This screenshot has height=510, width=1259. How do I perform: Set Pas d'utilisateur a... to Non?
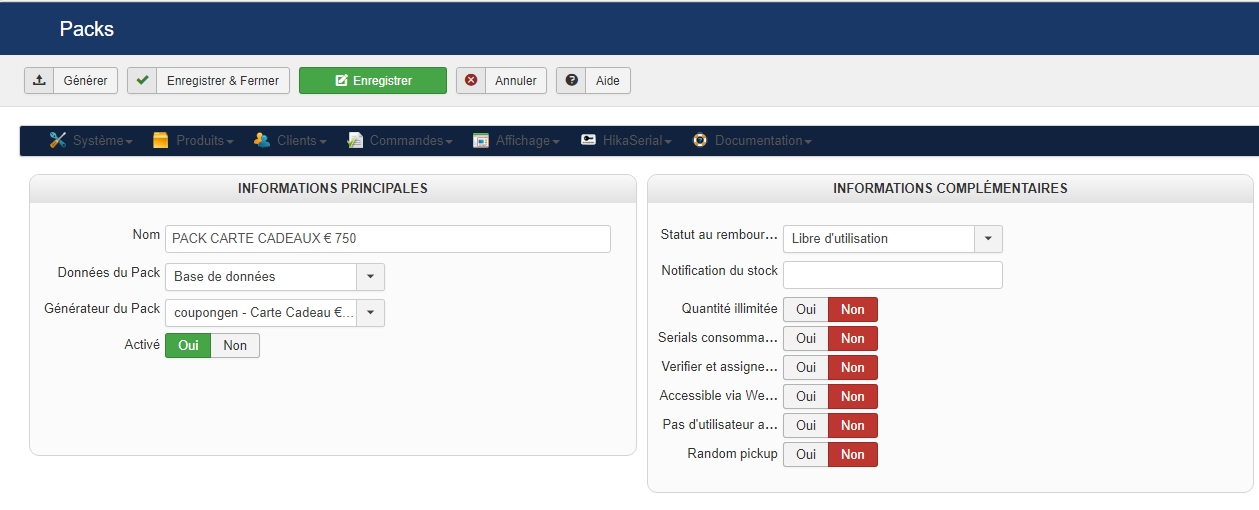(853, 426)
